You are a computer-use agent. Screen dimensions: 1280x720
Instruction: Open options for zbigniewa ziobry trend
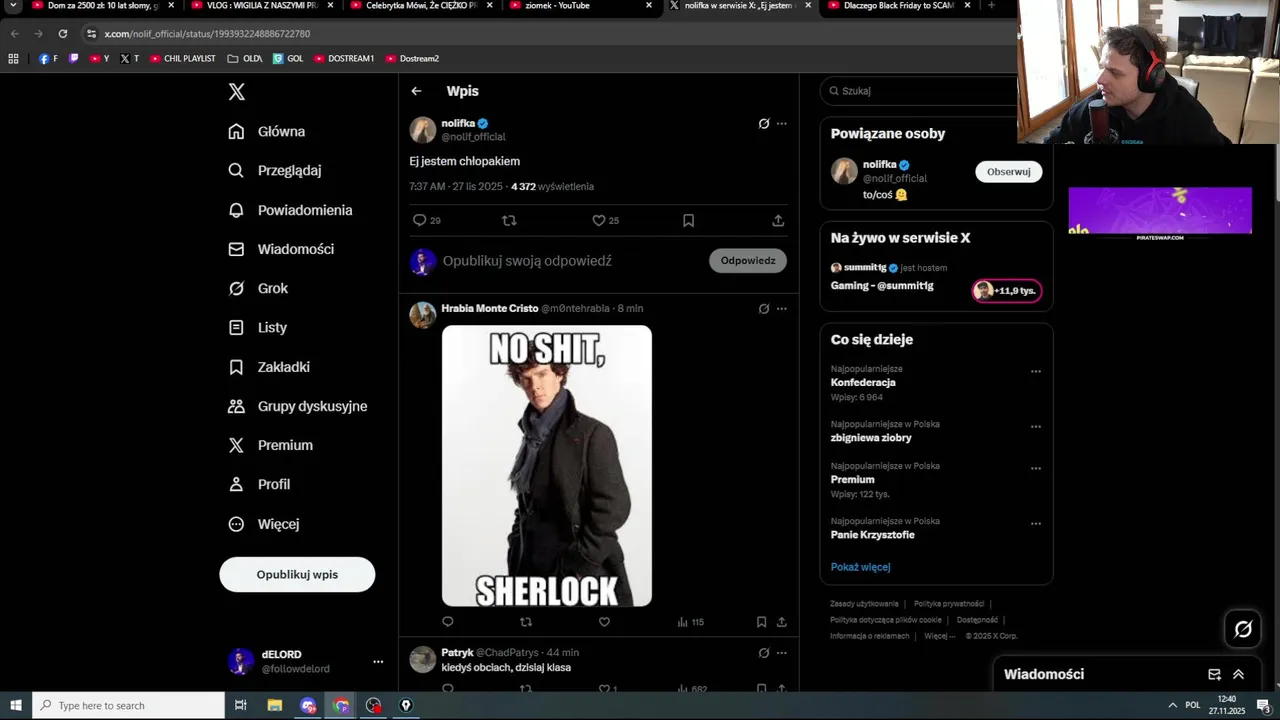tap(1036, 427)
